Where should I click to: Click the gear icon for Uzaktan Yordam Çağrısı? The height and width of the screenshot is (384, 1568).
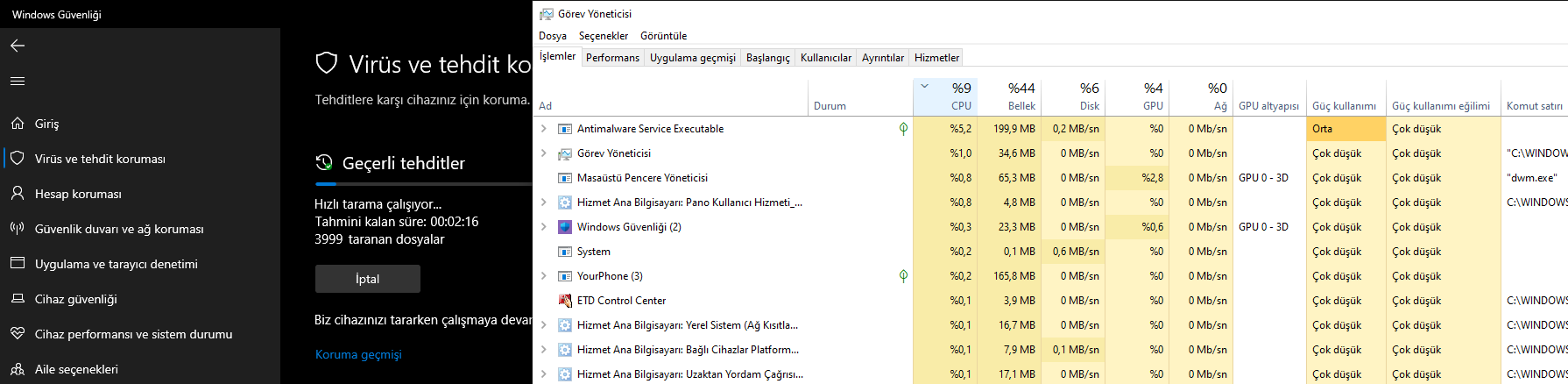[565, 374]
